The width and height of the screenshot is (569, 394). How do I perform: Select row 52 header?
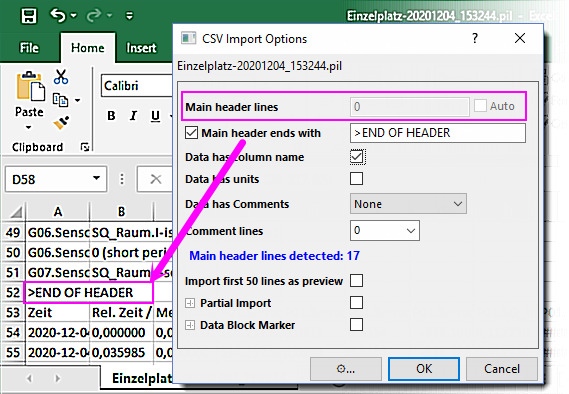pos(13,292)
